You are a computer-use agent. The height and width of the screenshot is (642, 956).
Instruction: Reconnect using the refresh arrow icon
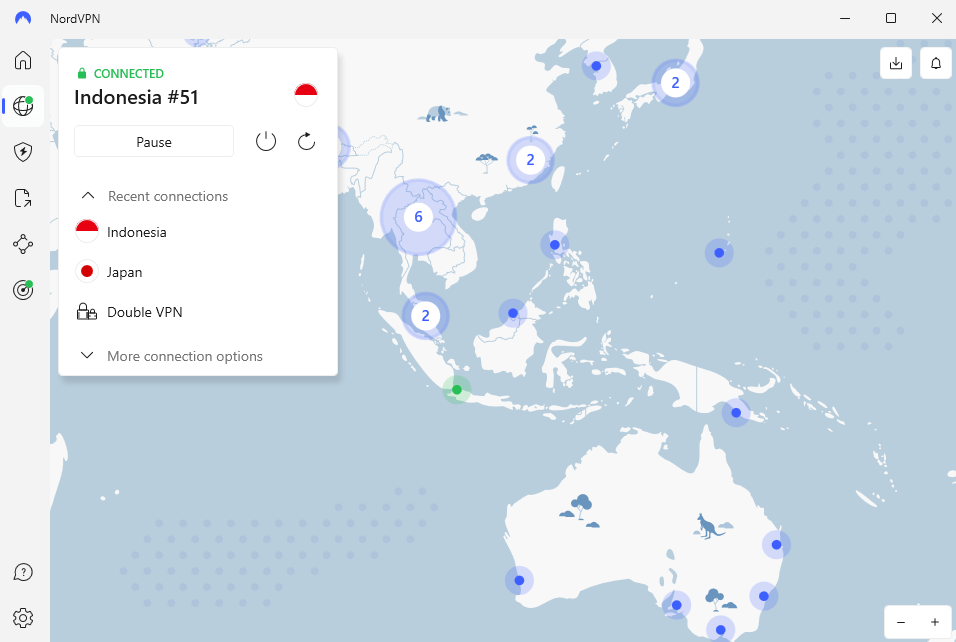click(306, 141)
